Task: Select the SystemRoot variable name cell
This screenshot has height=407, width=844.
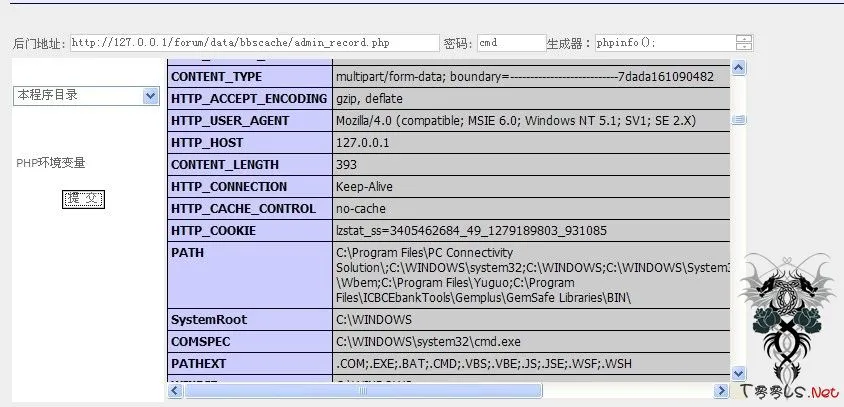Action: [x=250, y=320]
